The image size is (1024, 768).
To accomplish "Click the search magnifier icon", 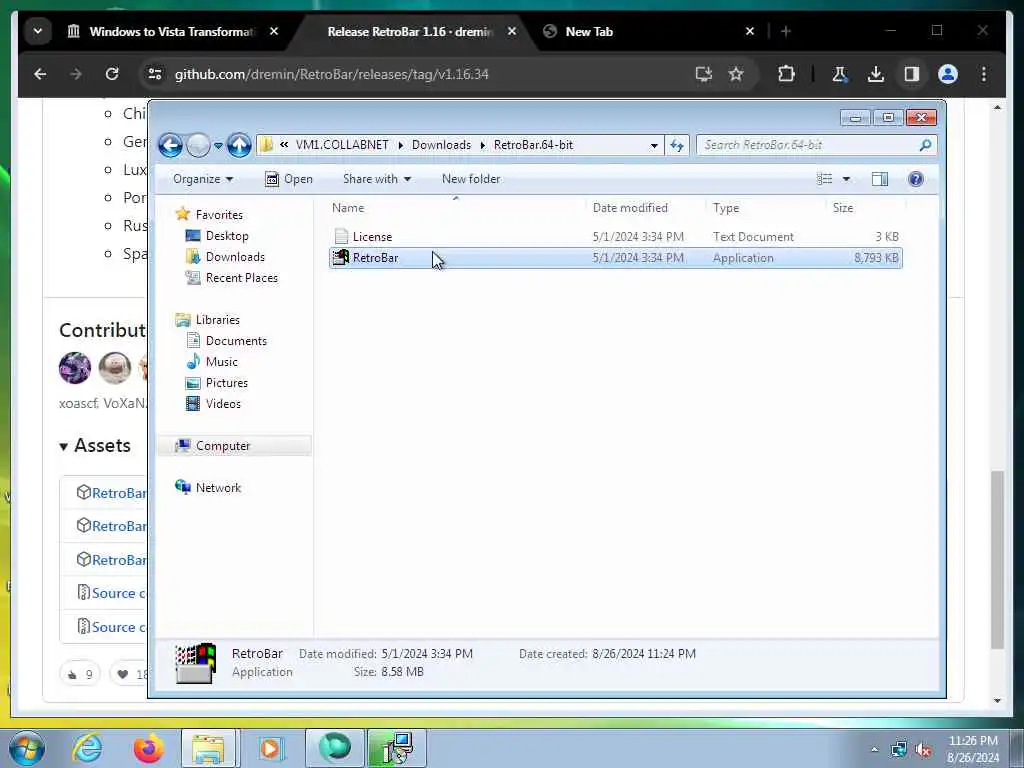I will (925, 145).
